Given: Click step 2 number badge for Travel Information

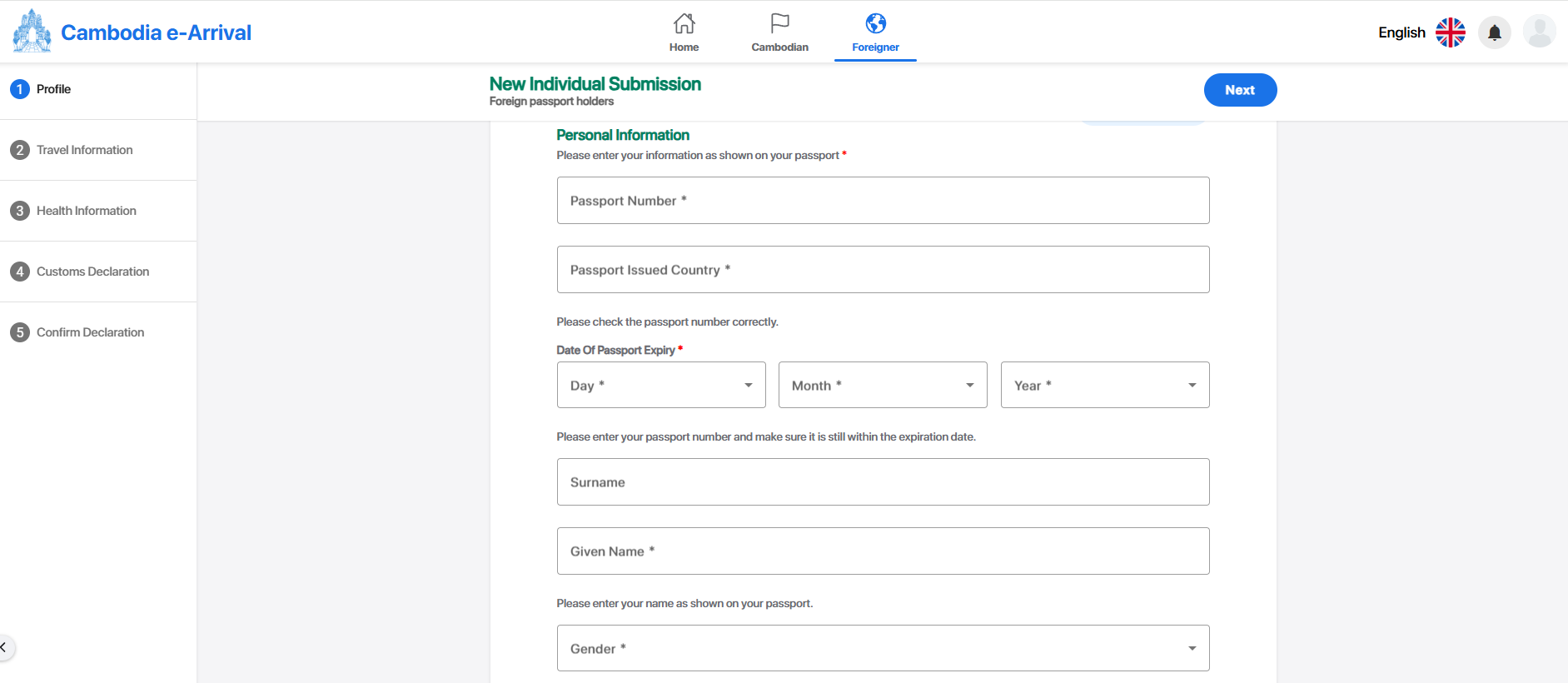Looking at the screenshot, I should [x=20, y=150].
